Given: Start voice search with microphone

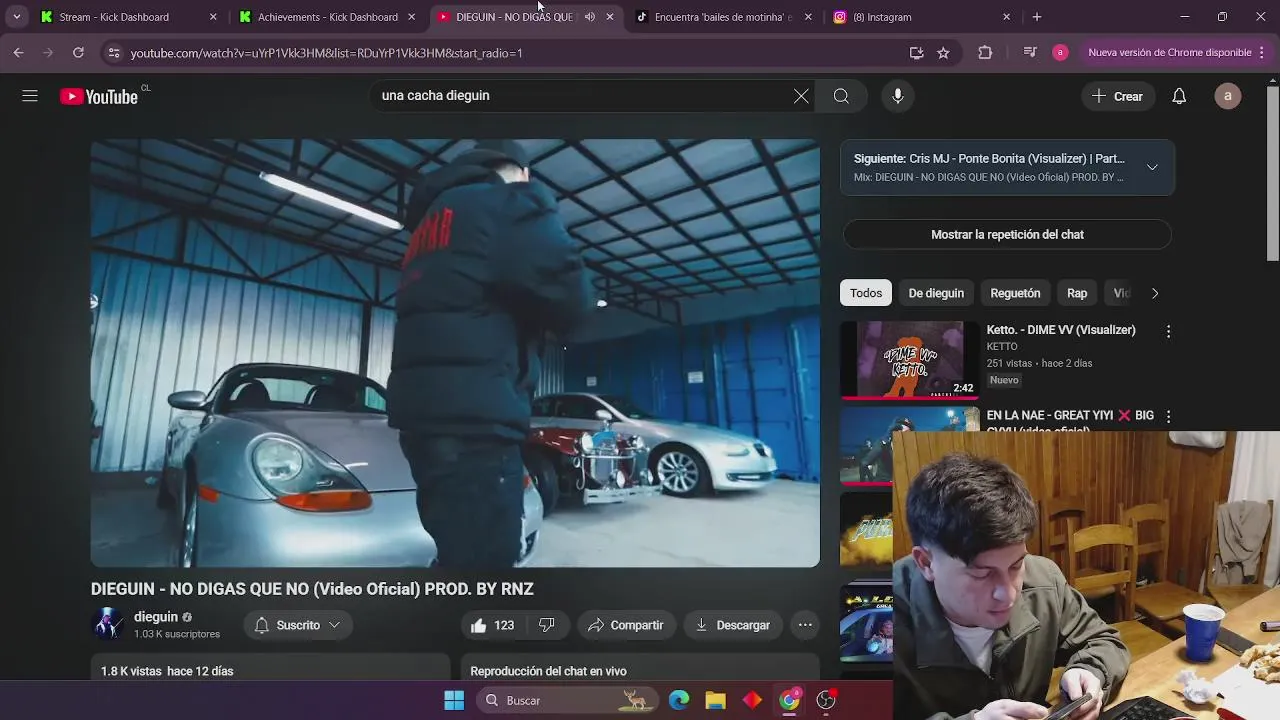Looking at the screenshot, I should (898, 96).
